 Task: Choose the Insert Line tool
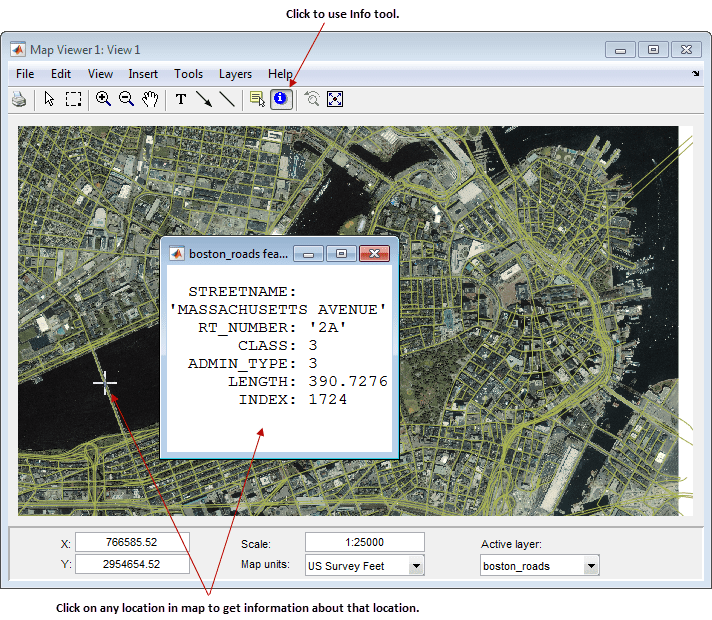(x=227, y=99)
